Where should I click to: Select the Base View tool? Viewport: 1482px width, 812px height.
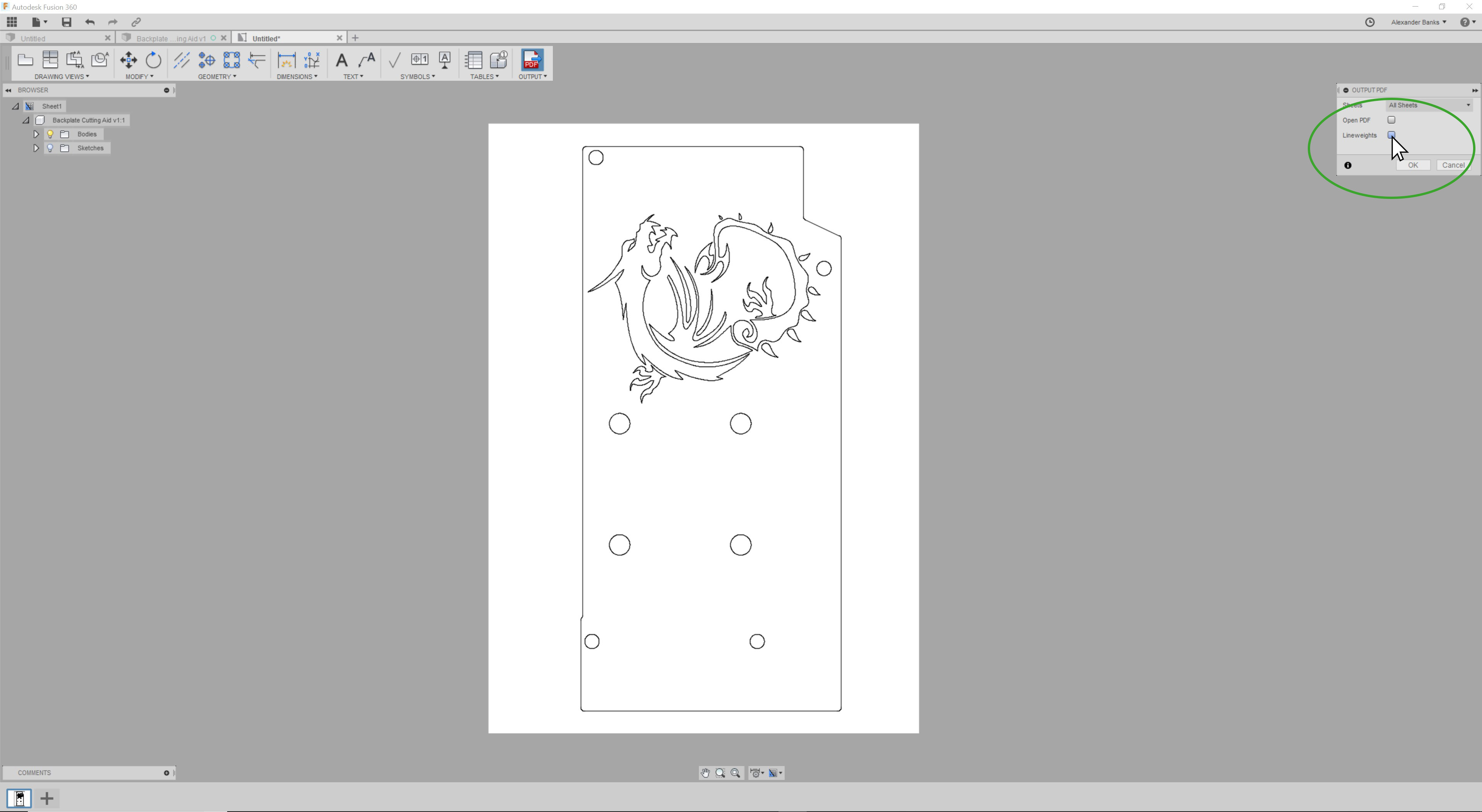pyautogui.click(x=25, y=60)
